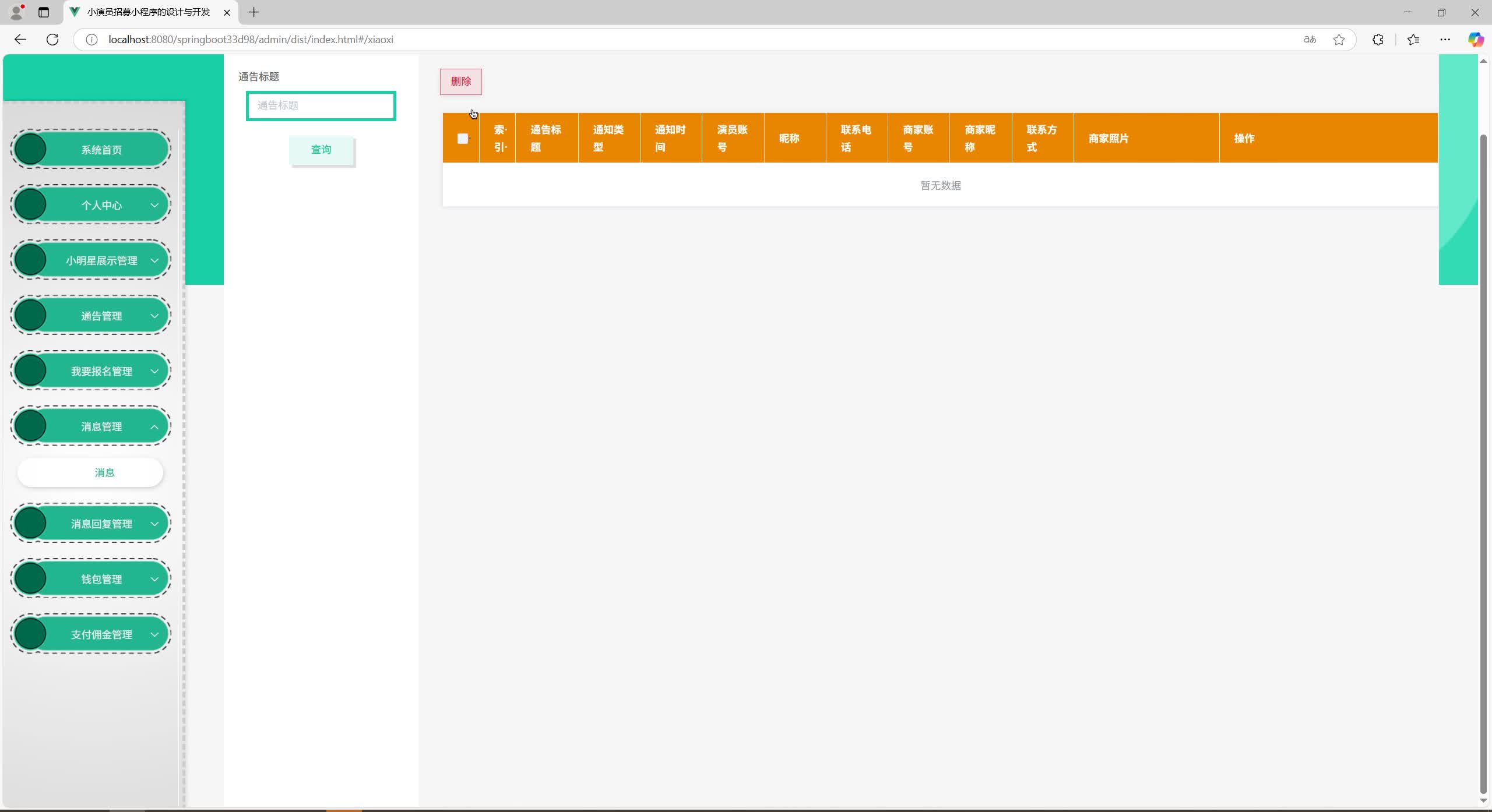The image size is (1492, 812).
Task: Open the browser Extensions icon
Action: pyautogui.click(x=1377, y=39)
